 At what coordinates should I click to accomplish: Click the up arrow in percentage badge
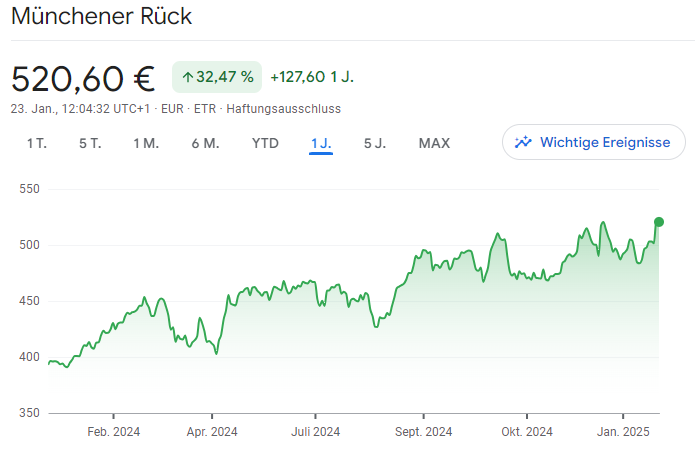[x=187, y=78]
